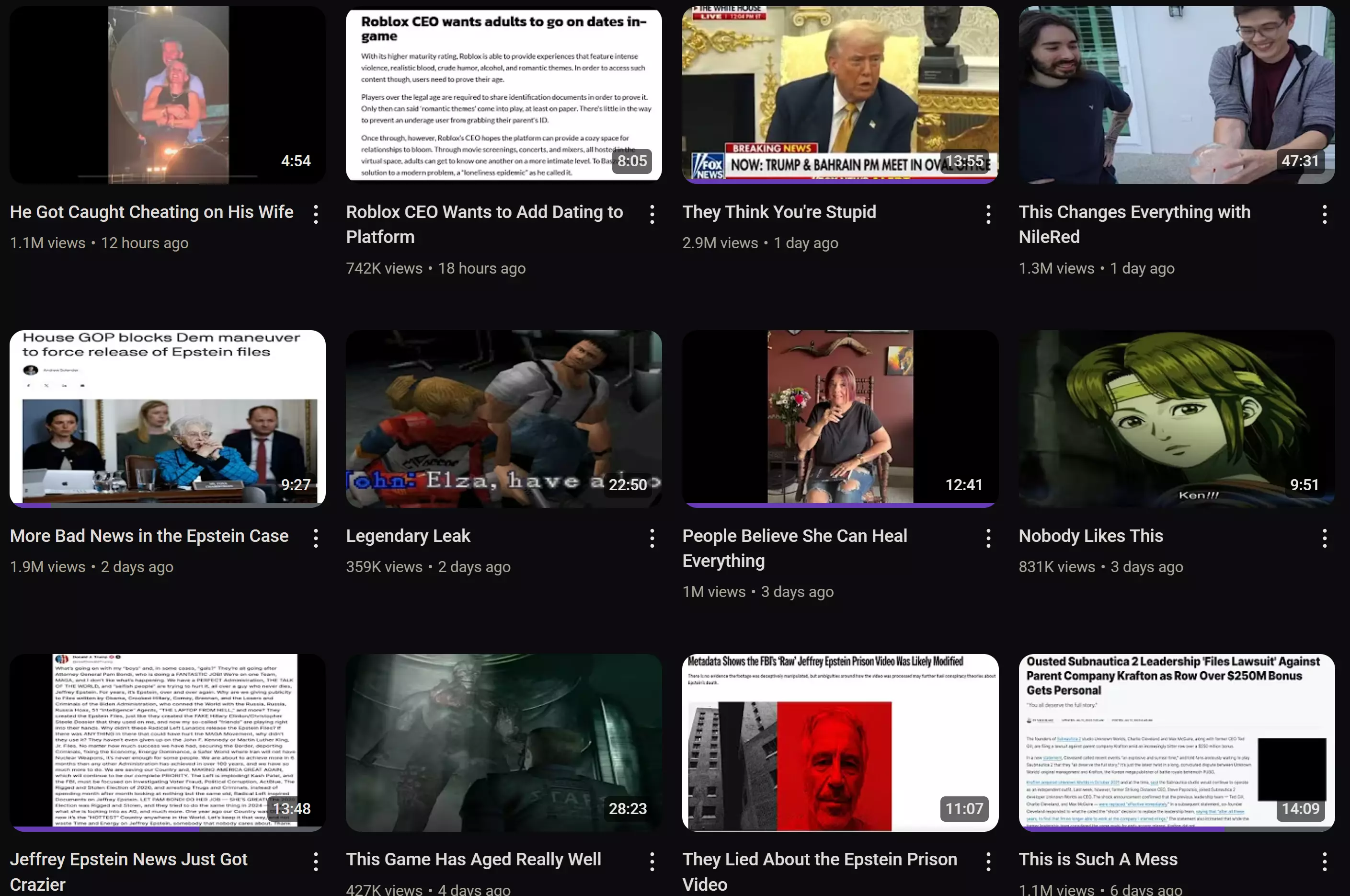Screen dimensions: 1350x896
Task: Click title 'Jeffrey Epstein News Just Got Crazier'
Action: coord(128,872)
